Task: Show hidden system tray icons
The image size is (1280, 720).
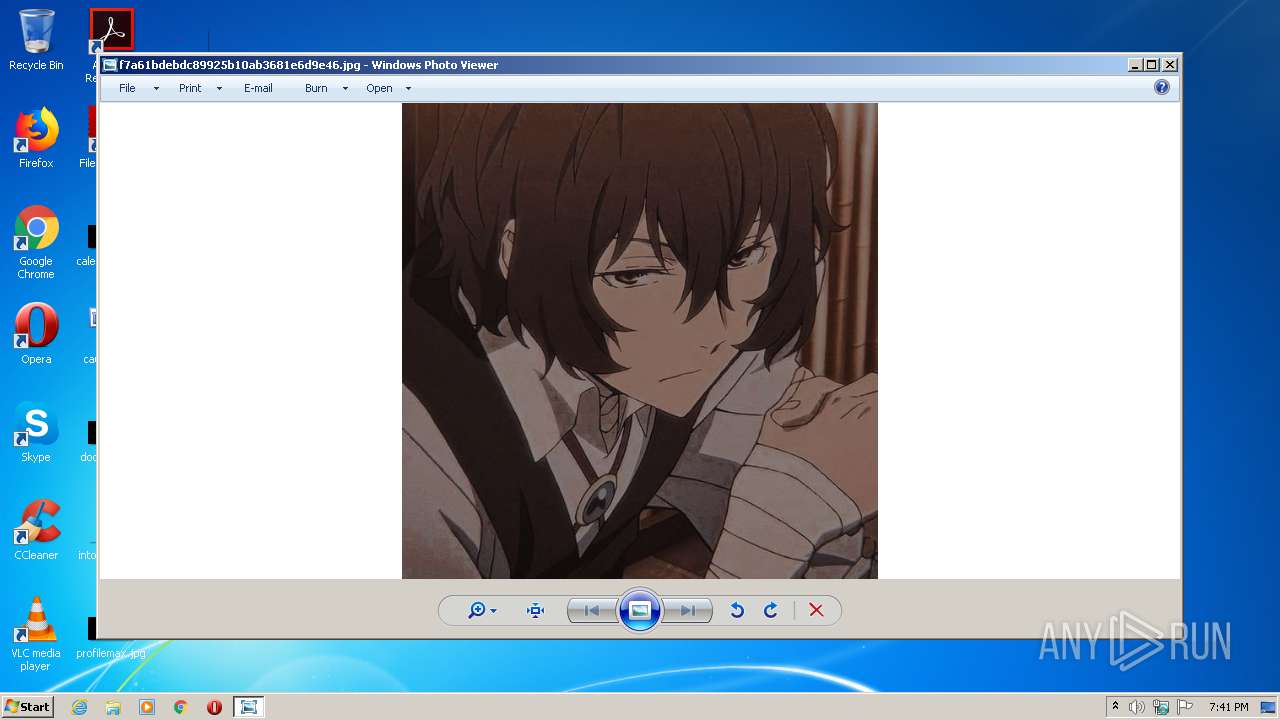Action: [1116, 707]
